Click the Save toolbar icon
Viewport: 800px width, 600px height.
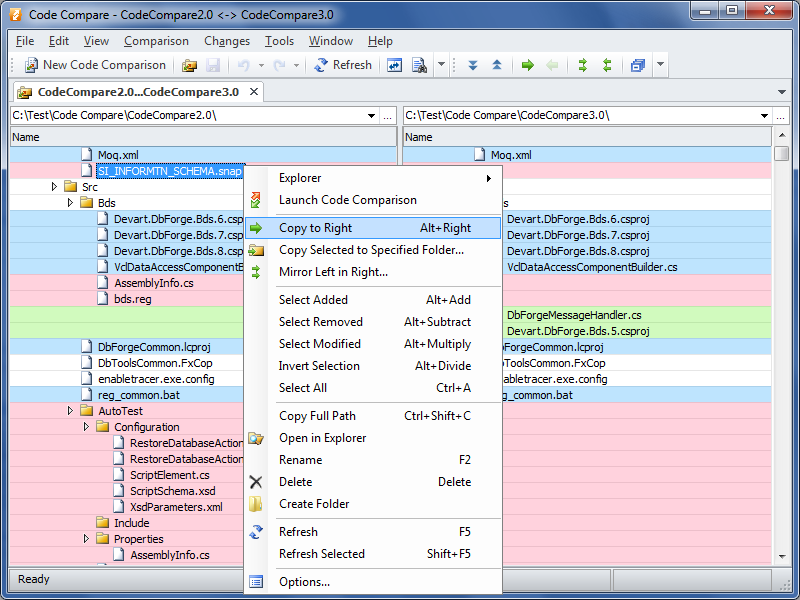pyautogui.click(x=213, y=65)
